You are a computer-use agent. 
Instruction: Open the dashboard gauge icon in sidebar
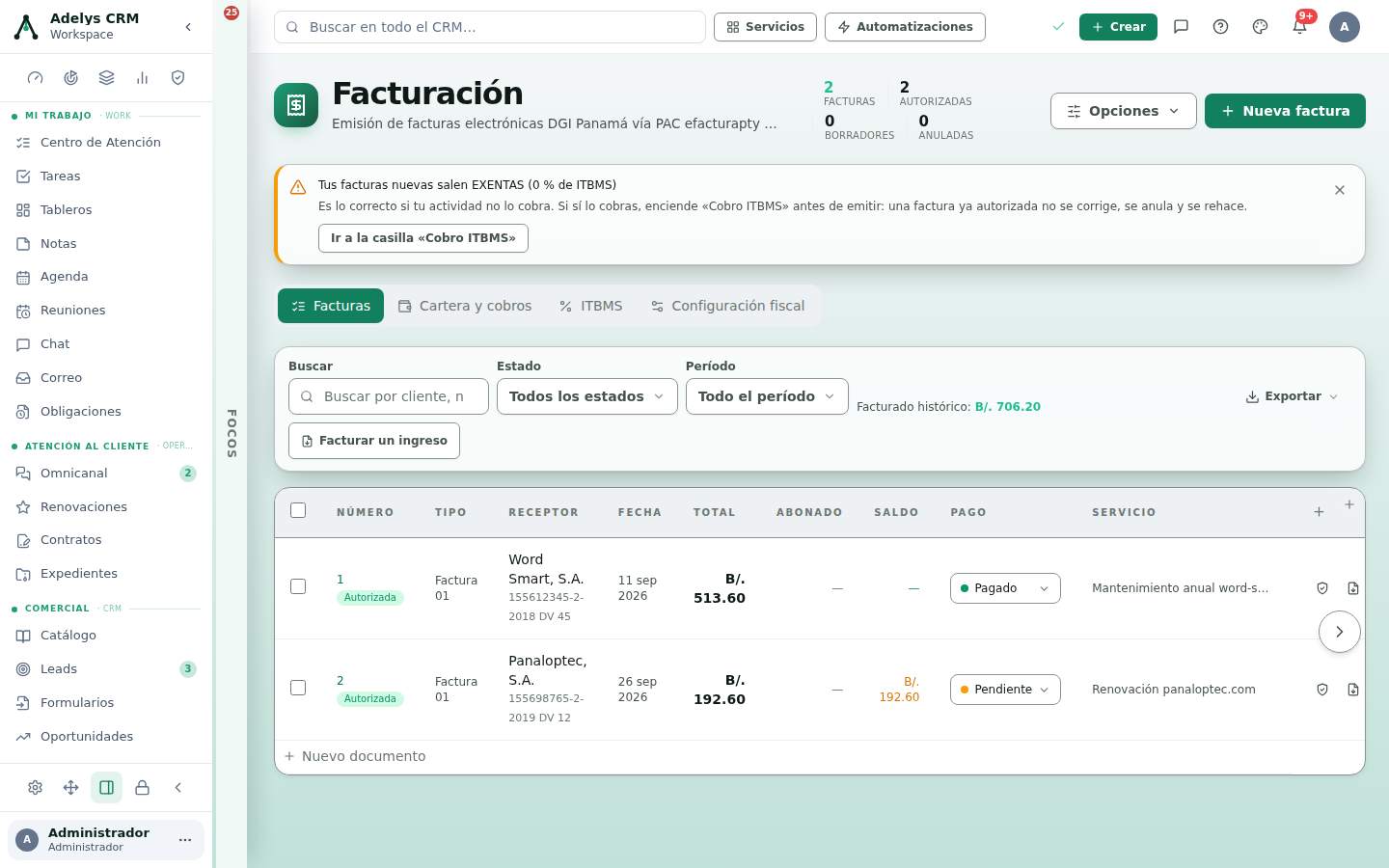click(36, 78)
